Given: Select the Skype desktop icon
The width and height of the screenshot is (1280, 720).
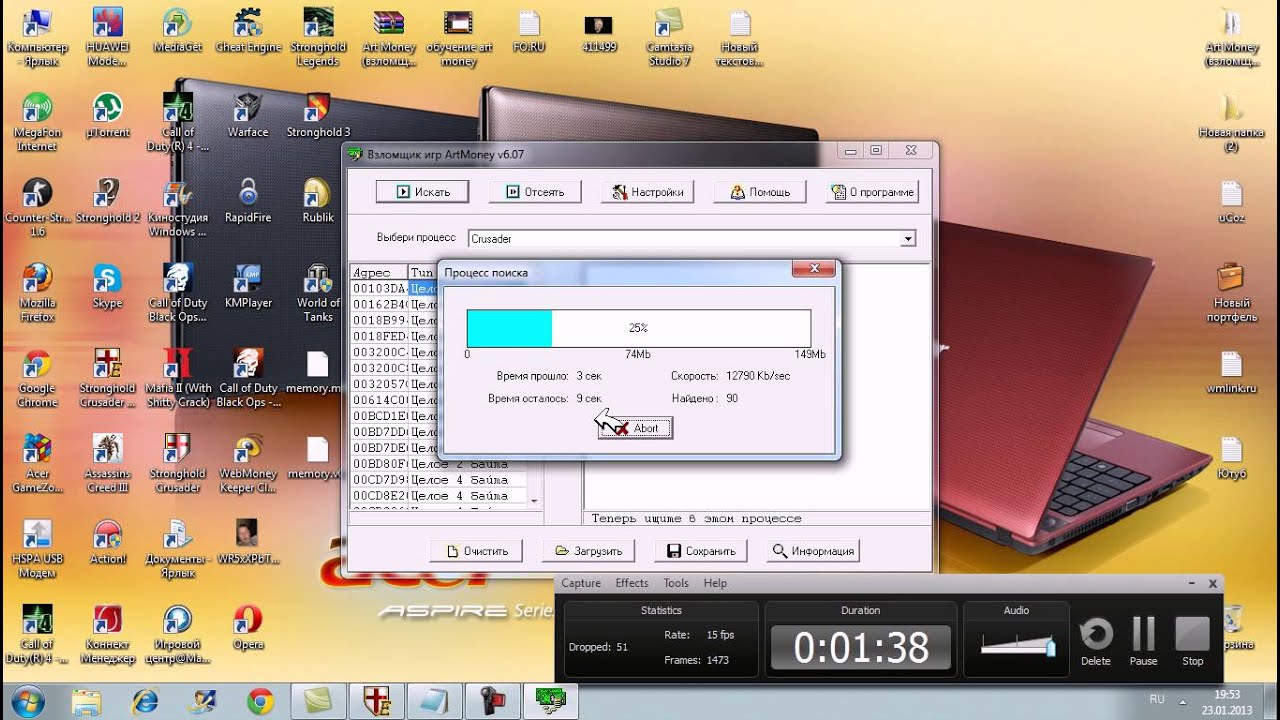Looking at the screenshot, I should 107,287.
